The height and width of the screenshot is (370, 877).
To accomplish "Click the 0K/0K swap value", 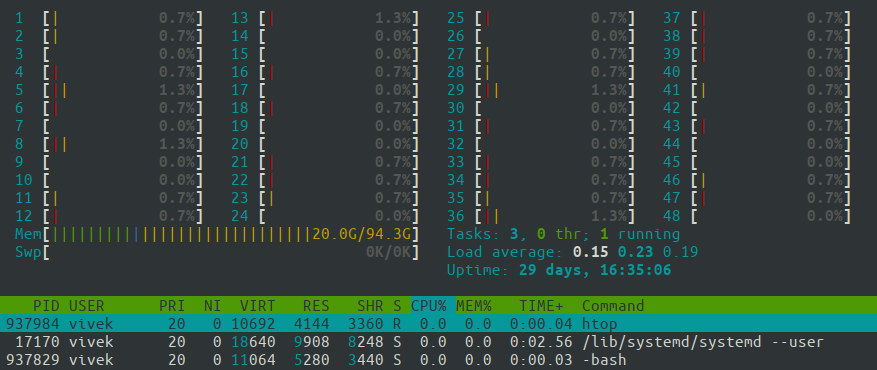I will click(x=388, y=252).
